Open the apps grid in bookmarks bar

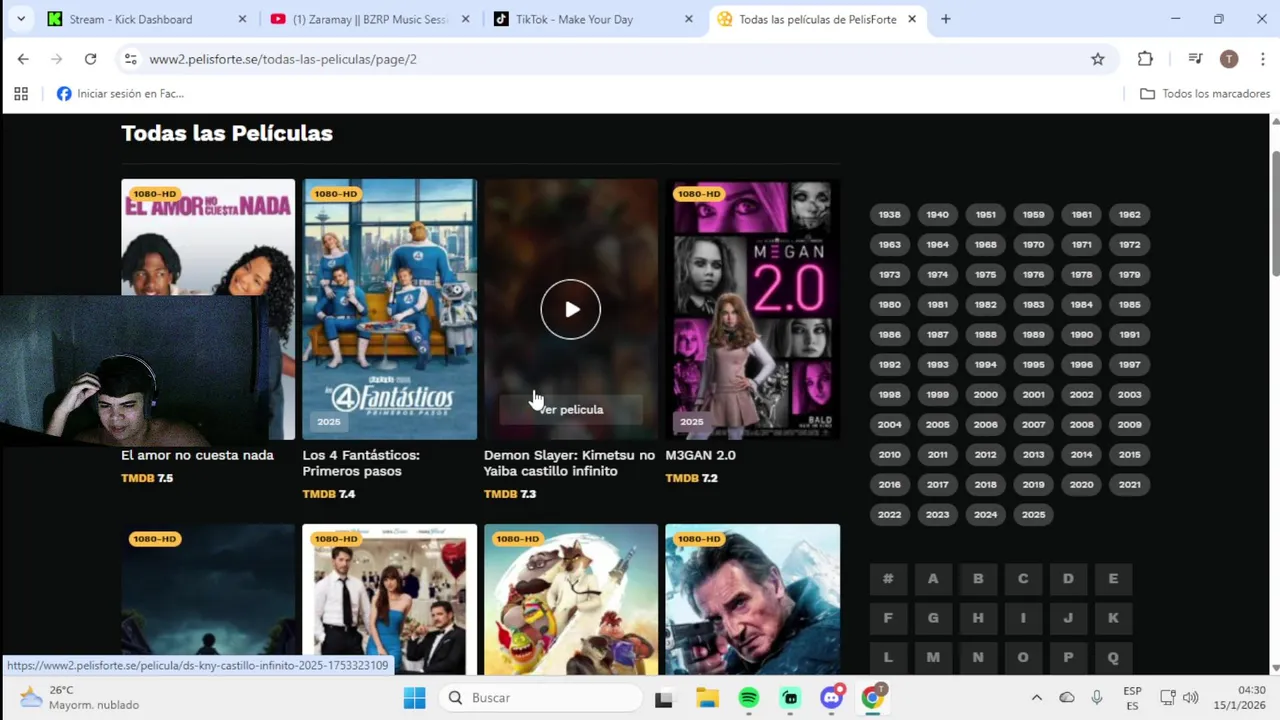pos(21,93)
